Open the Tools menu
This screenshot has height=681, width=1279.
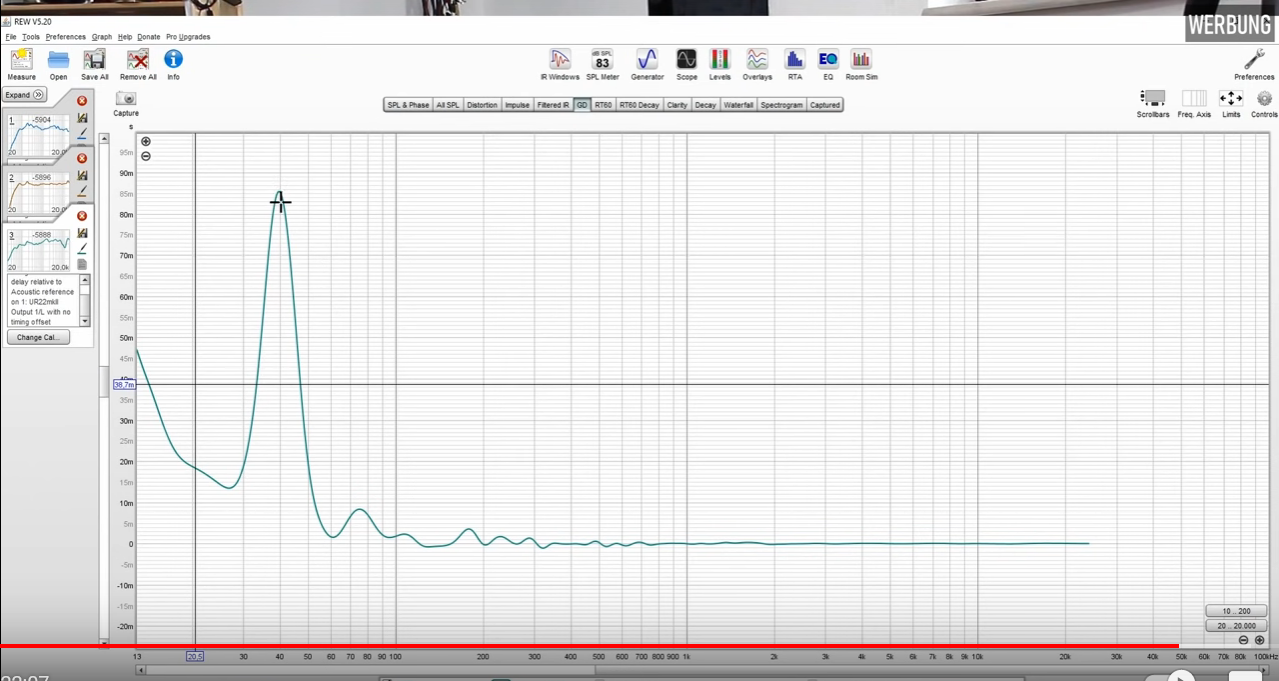[x=31, y=37]
